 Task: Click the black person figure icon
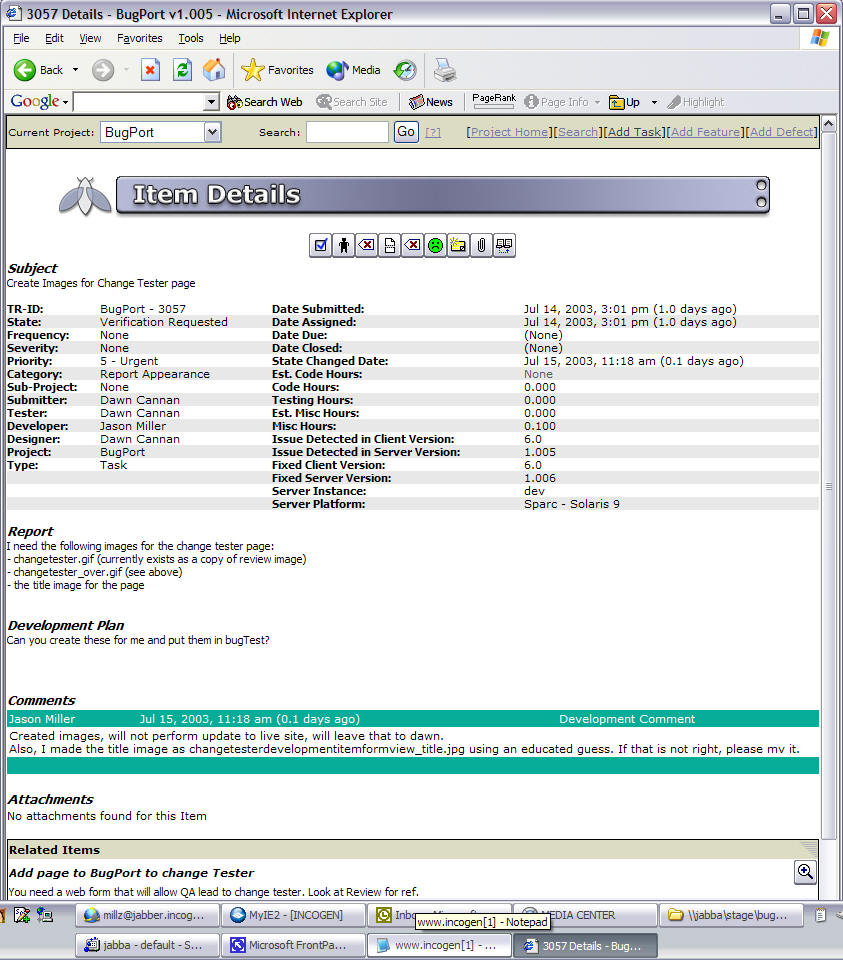click(x=343, y=246)
